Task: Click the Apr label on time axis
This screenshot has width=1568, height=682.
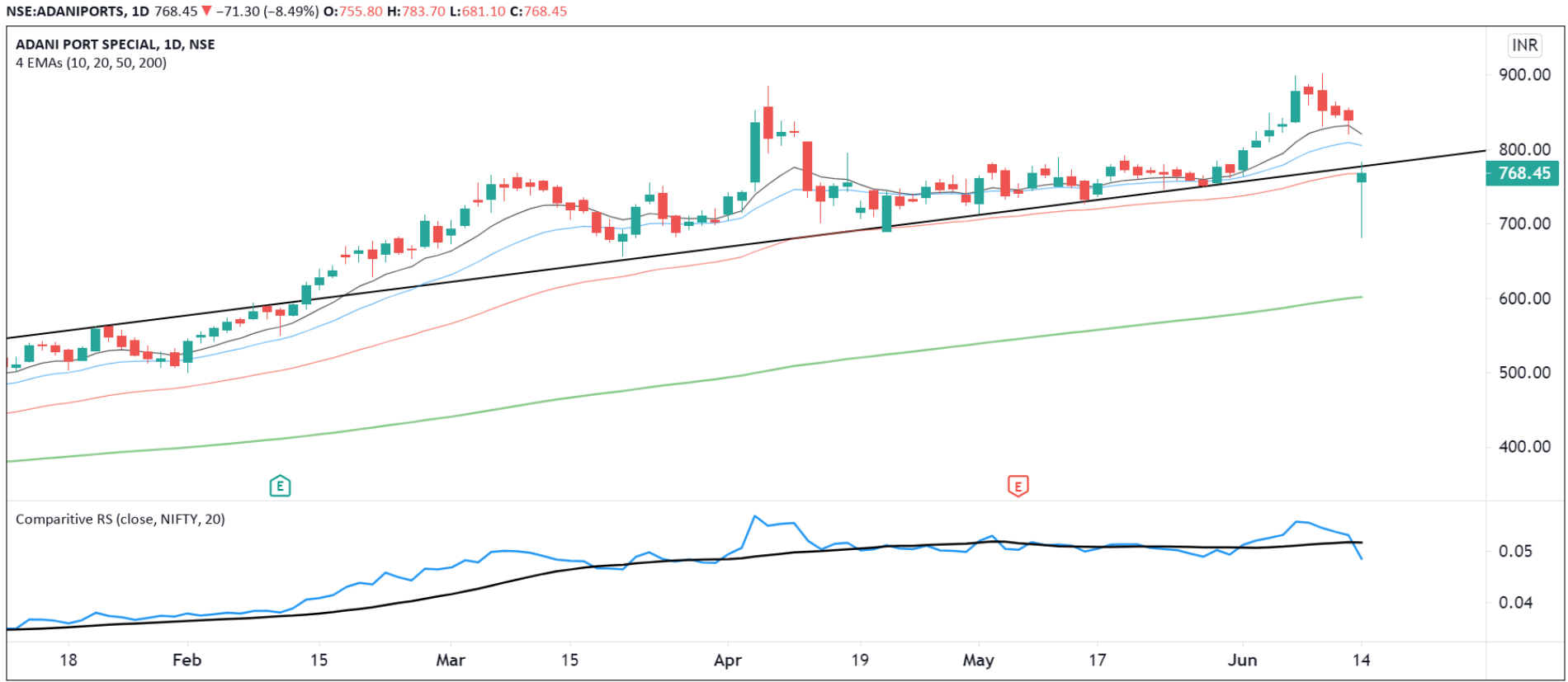Action: coord(727,660)
